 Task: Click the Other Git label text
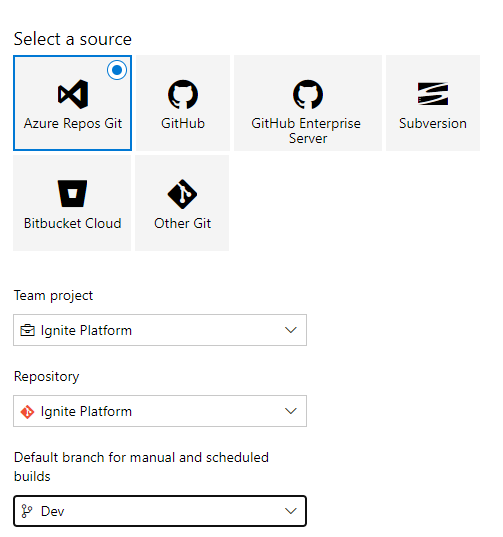(183, 224)
